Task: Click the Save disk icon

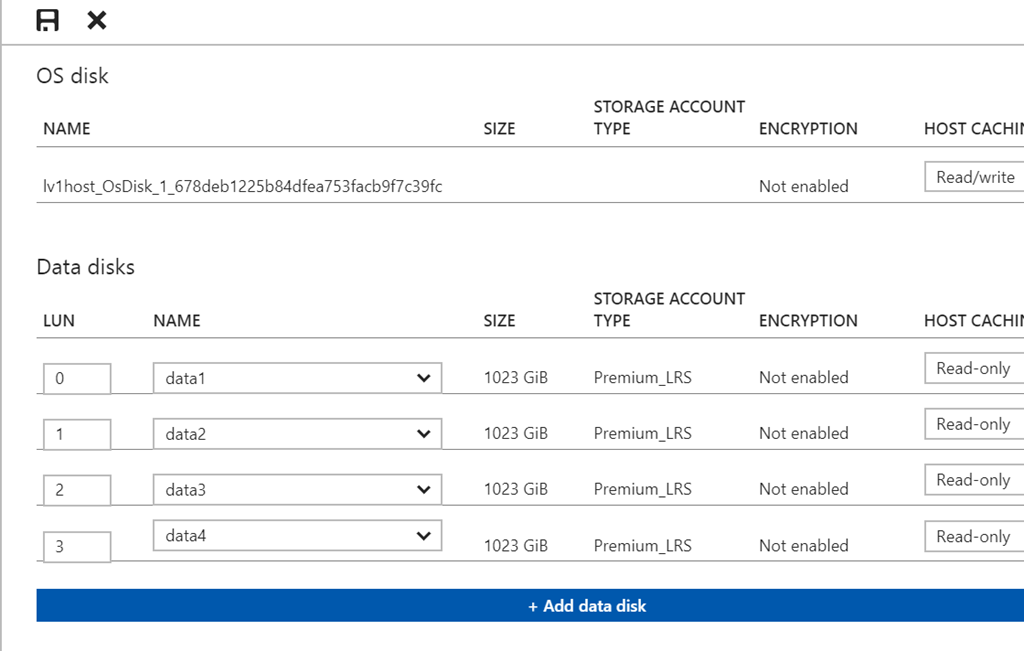Action: (47, 20)
